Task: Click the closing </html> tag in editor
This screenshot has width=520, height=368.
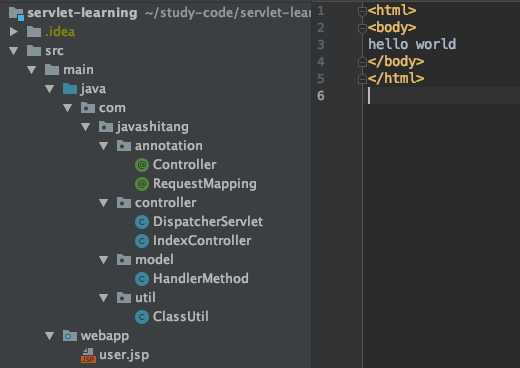Action: pos(396,79)
